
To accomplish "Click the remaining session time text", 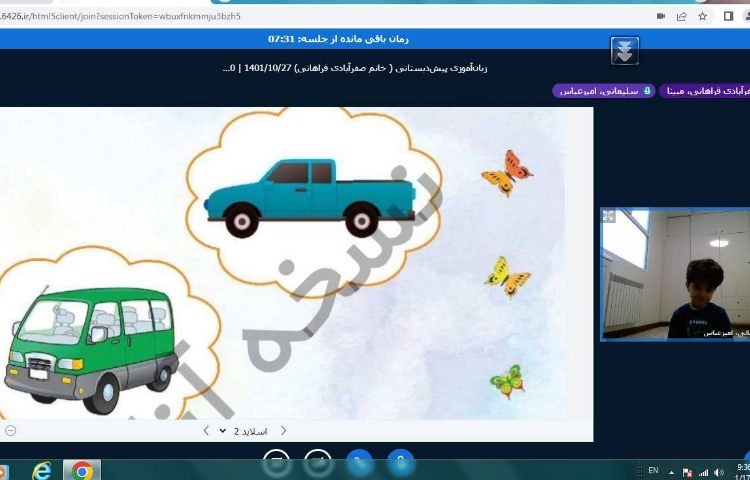I will click(339, 39).
